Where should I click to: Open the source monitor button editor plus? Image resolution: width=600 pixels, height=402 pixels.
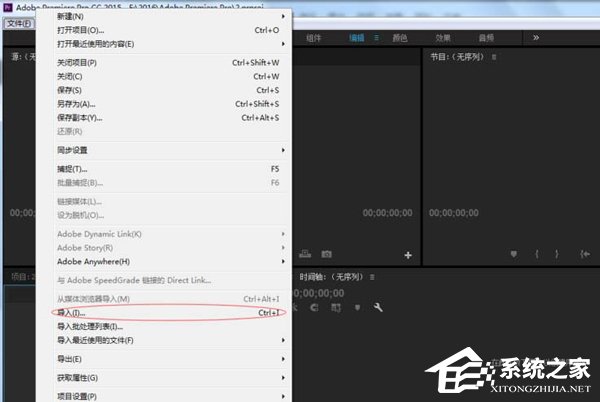[408, 255]
